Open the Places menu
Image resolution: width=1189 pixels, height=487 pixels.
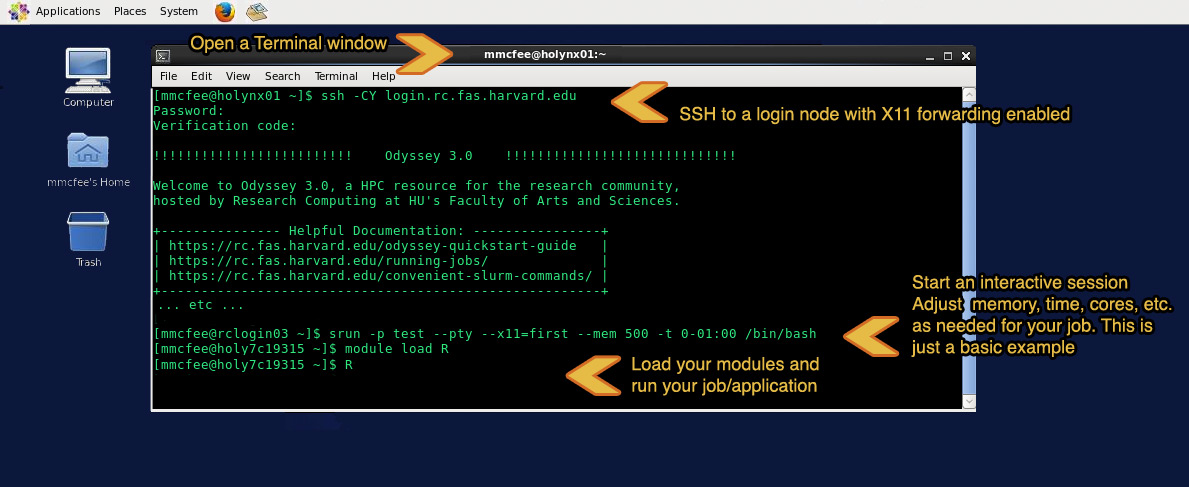[130, 11]
